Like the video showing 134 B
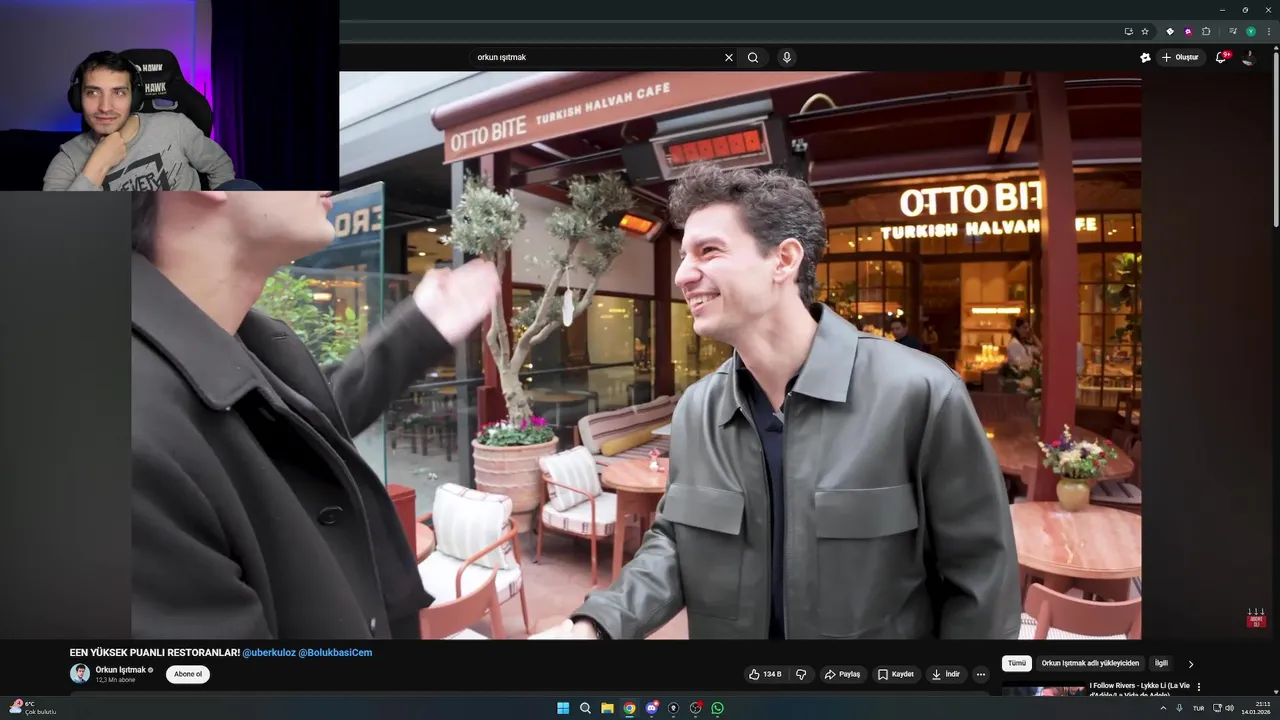The width and height of the screenshot is (1280, 720). (x=766, y=674)
